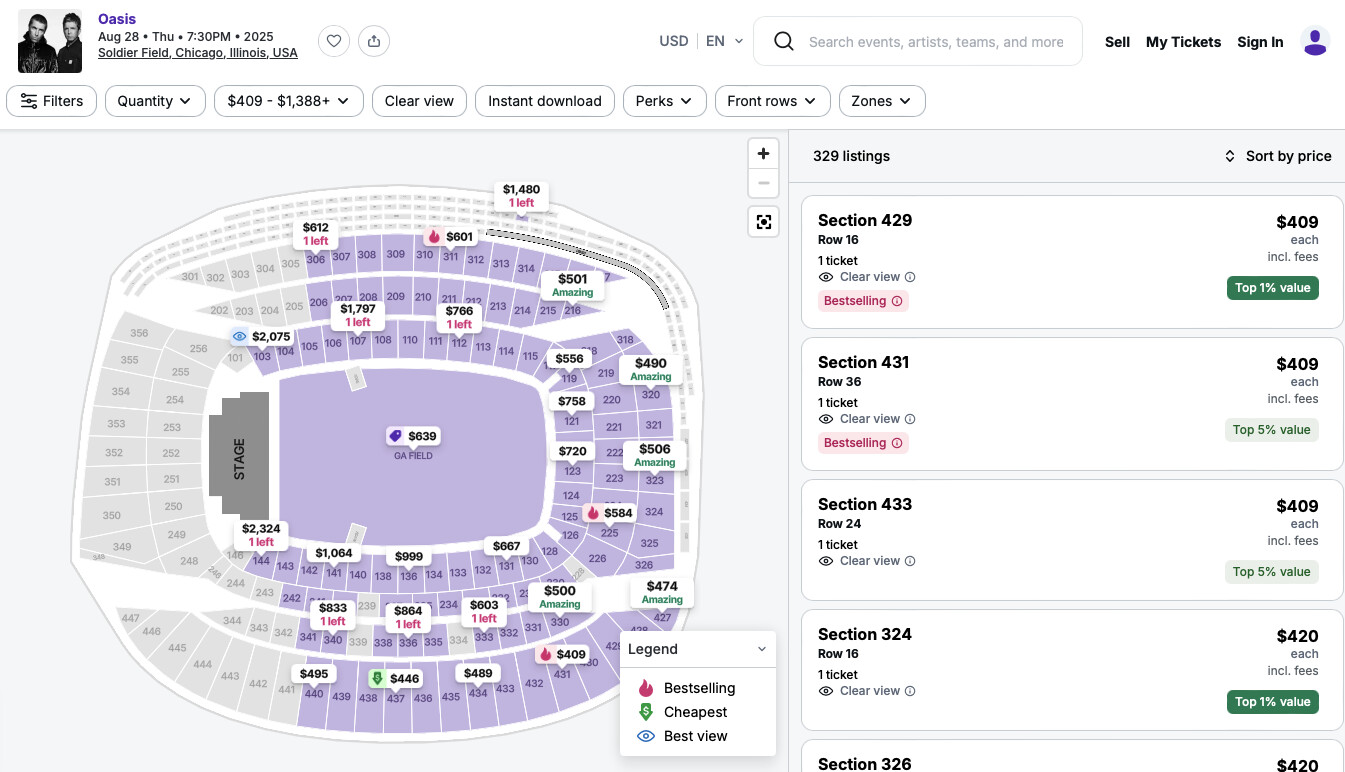Click the Oasis event title link
This screenshot has width=1345, height=772.
(117, 19)
